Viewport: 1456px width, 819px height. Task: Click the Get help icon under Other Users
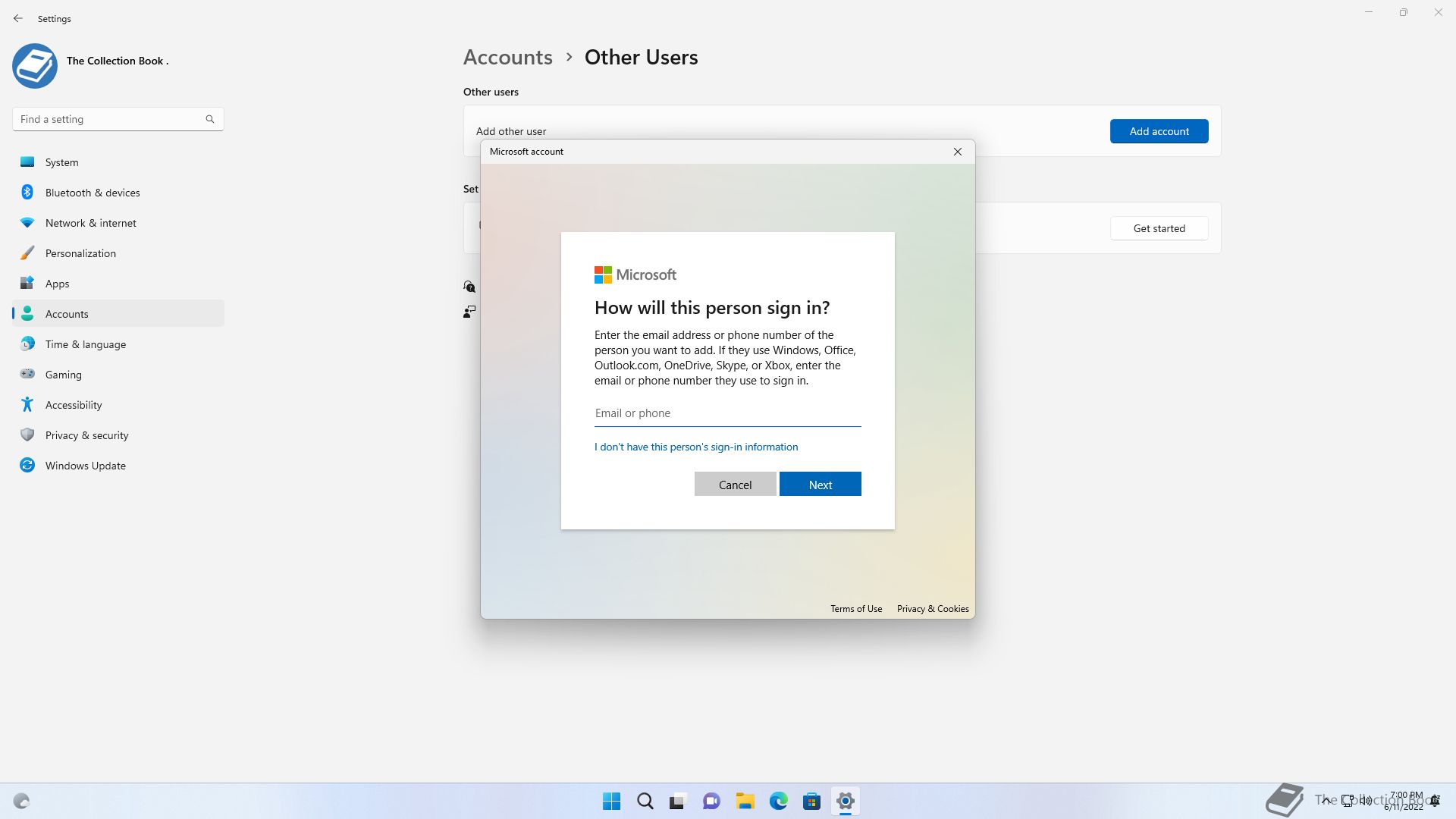[469, 287]
